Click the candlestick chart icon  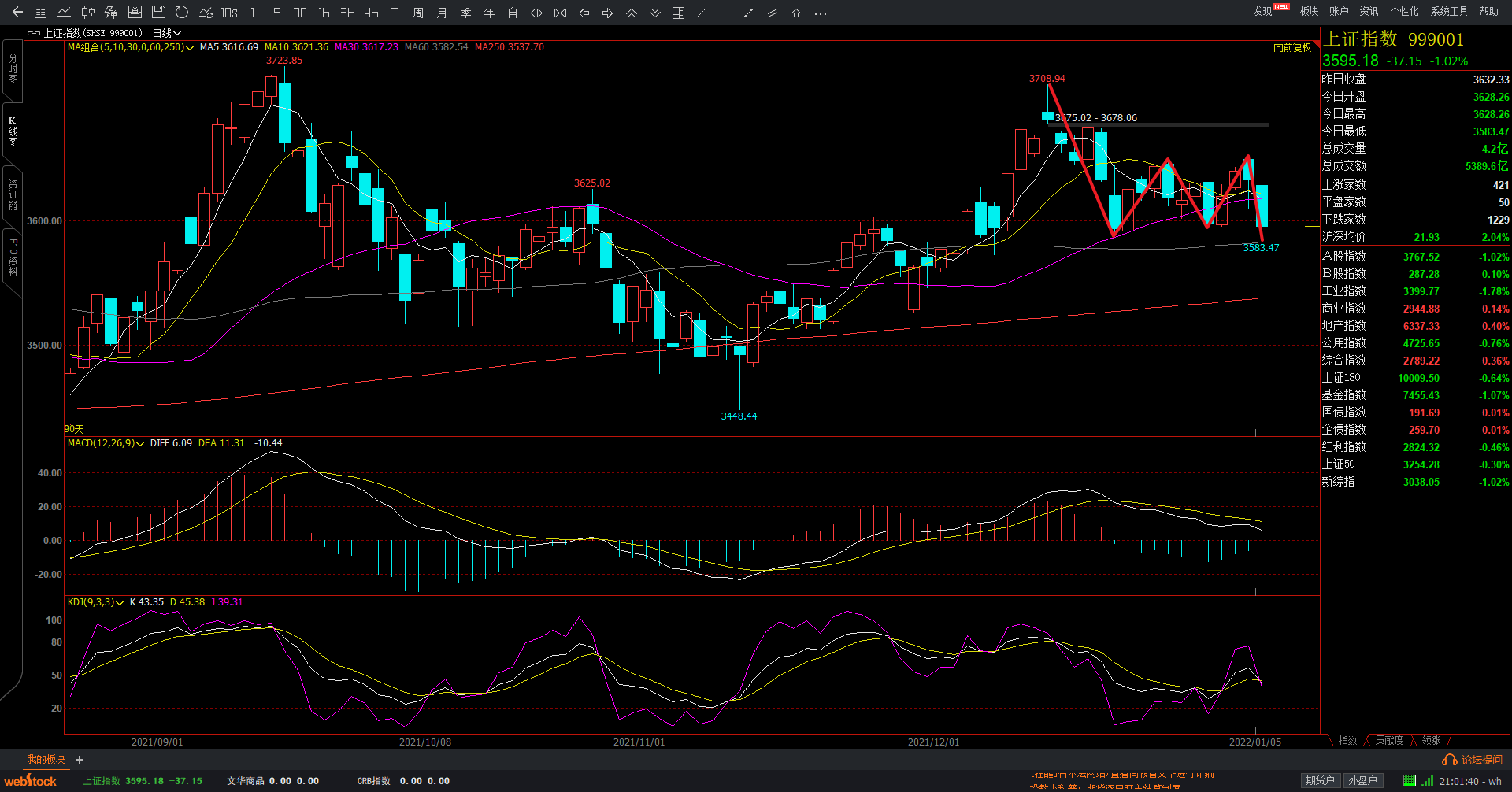point(88,13)
